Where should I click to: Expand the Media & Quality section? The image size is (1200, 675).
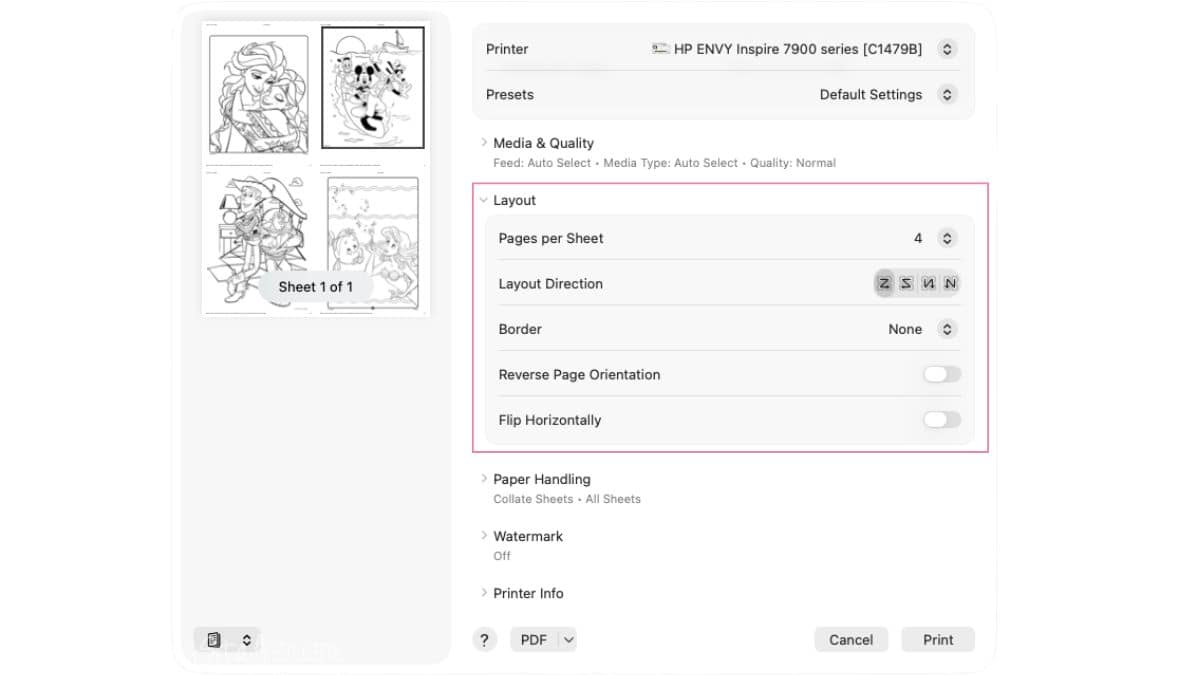(x=484, y=143)
